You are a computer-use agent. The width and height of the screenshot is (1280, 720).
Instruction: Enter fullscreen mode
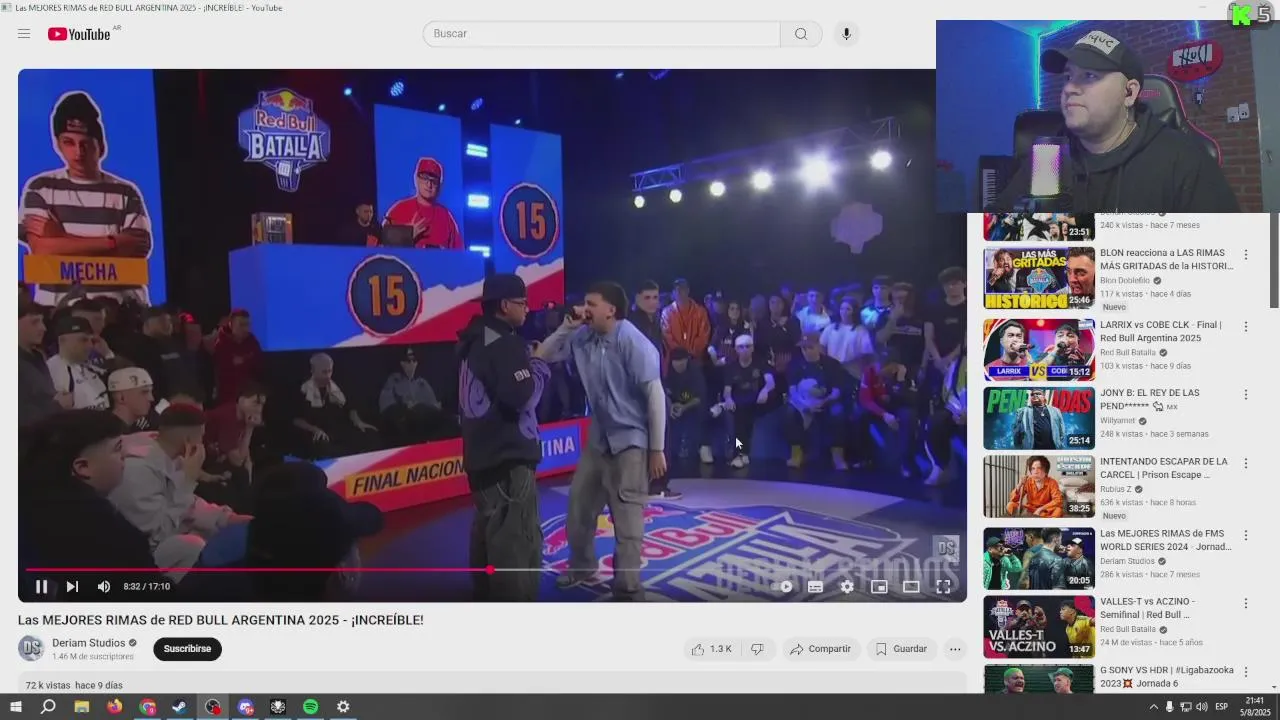tap(943, 587)
